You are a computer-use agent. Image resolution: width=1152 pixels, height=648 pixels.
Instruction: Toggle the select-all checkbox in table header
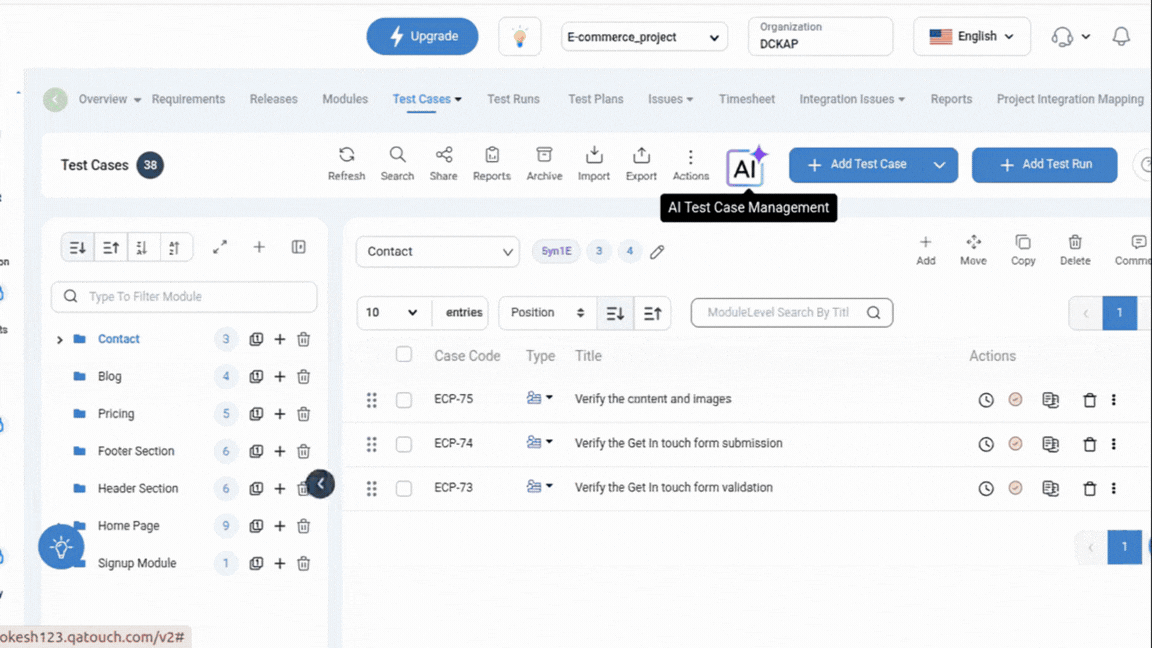[x=404, y=354]
